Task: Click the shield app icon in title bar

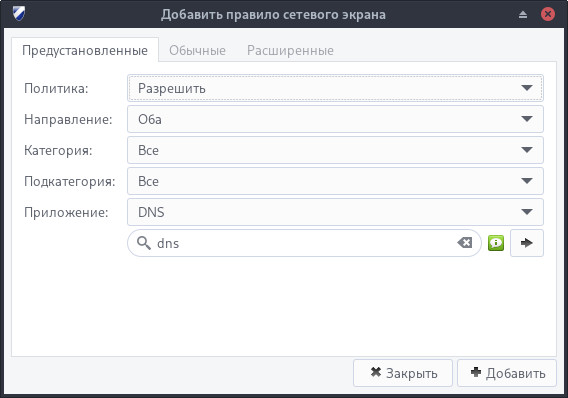Action: [18, 14]
